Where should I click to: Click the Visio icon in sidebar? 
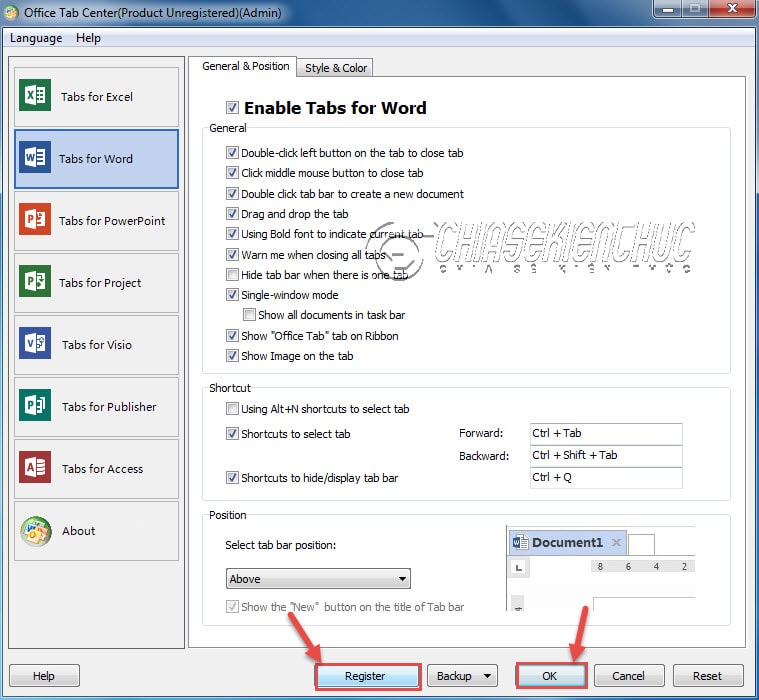(35, 343)
